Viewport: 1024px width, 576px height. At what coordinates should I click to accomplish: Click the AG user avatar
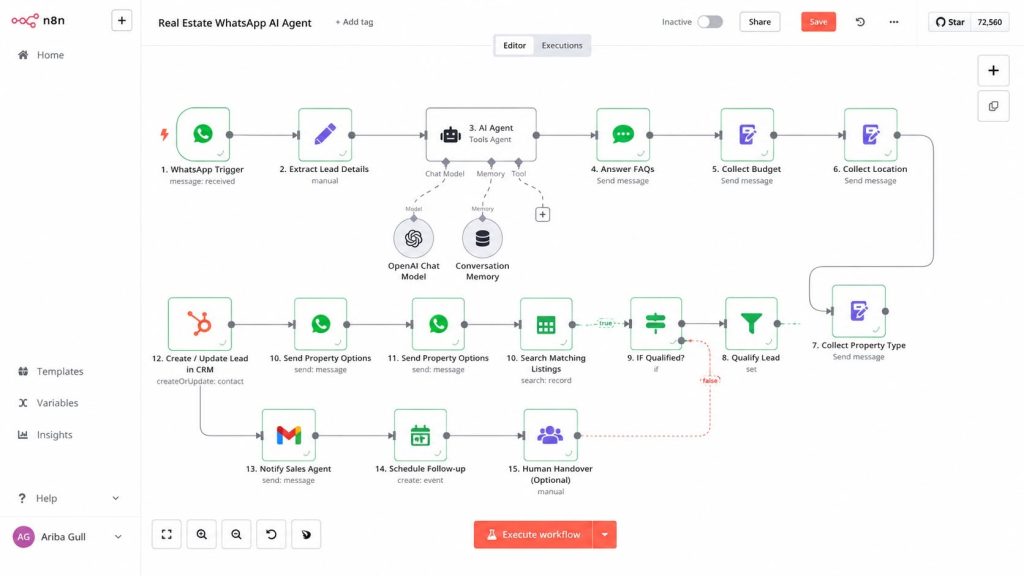click(24, 537)
